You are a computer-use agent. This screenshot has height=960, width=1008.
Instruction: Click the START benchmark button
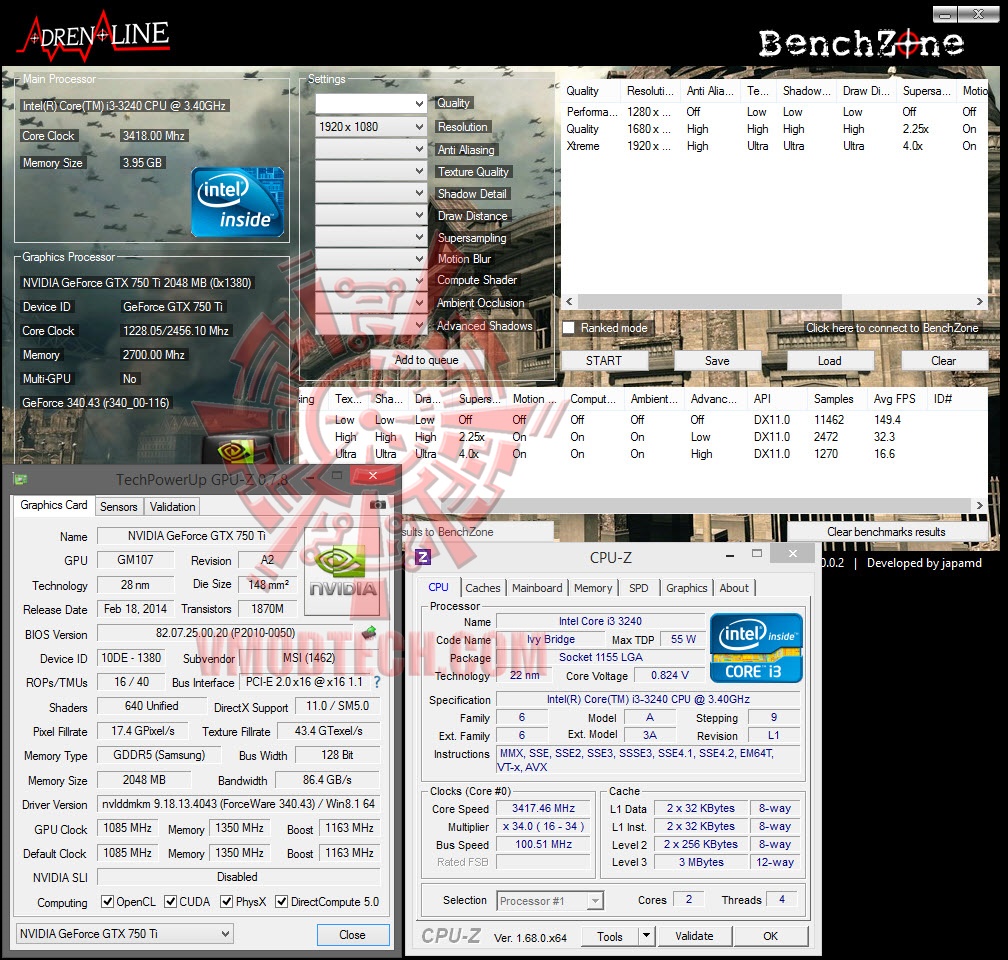604,361
